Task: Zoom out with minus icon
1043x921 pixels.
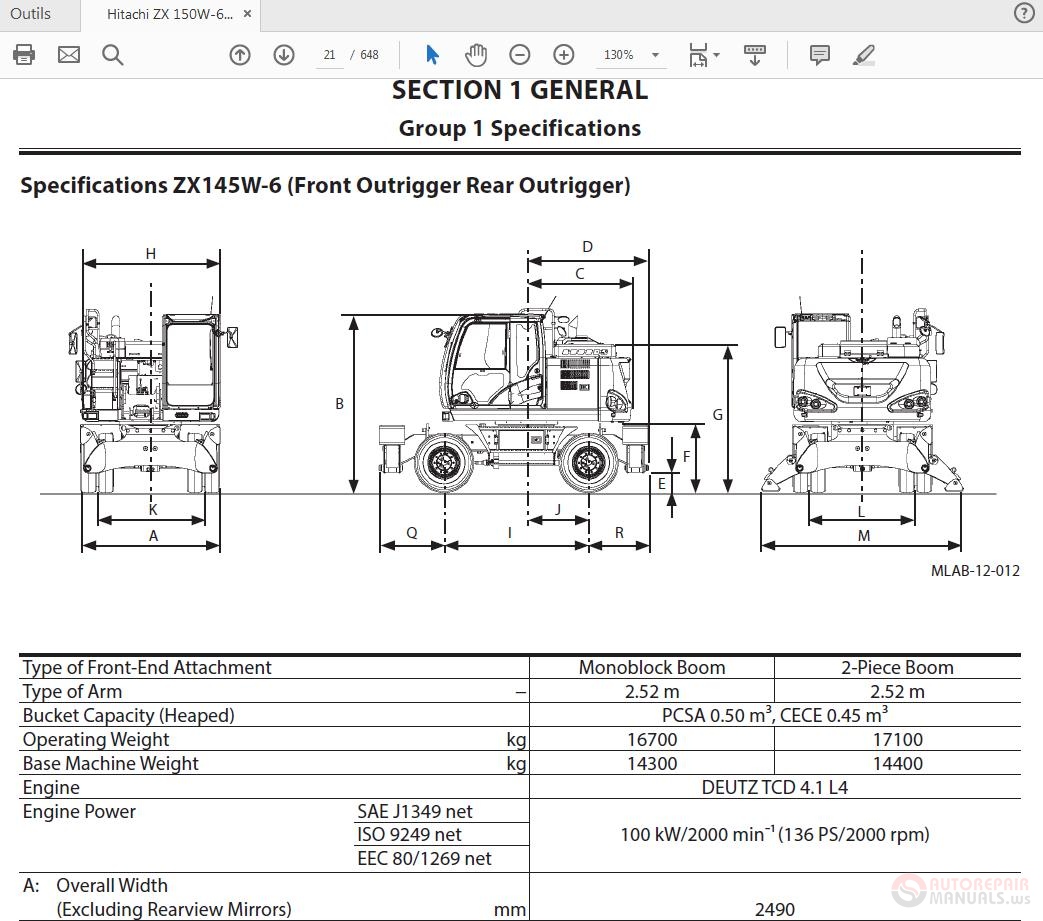Action: coord(520,55)
